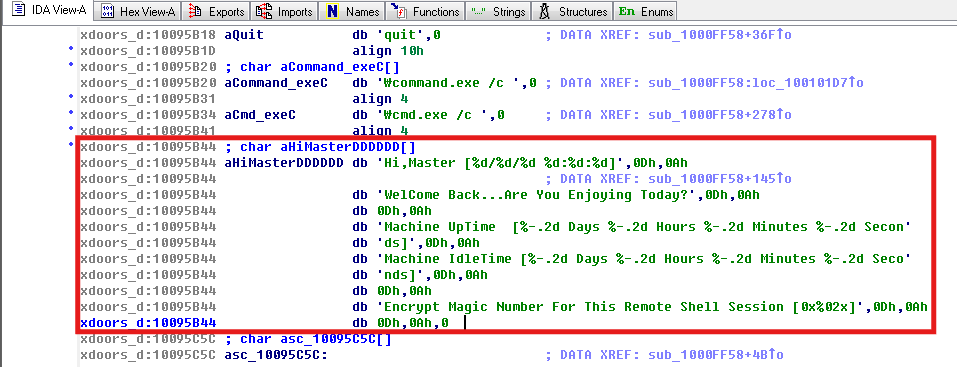Click the Hex View-A grid icon

coord(108,11)
